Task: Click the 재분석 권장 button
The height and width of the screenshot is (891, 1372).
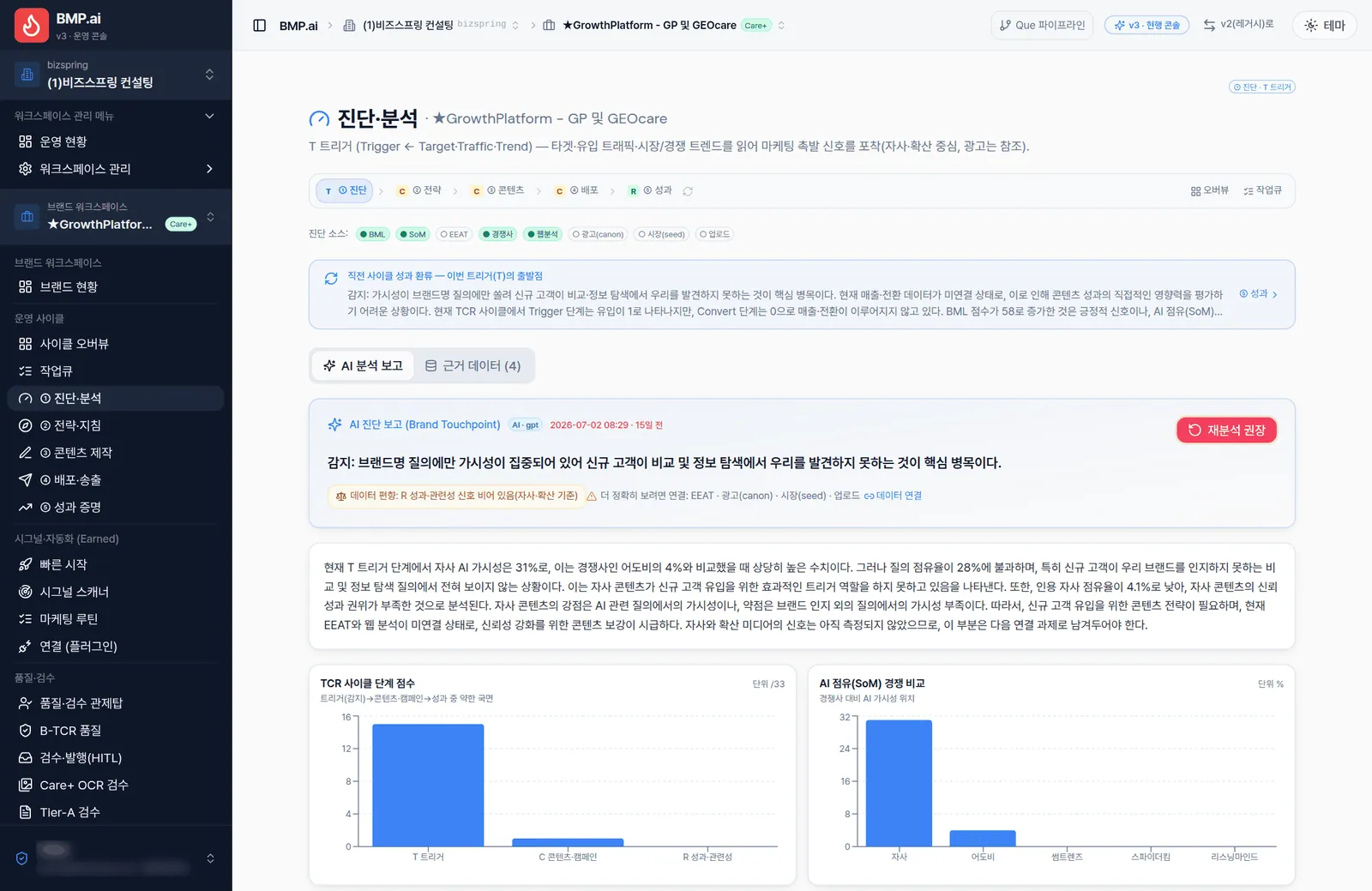Action: click(1226, 430)
